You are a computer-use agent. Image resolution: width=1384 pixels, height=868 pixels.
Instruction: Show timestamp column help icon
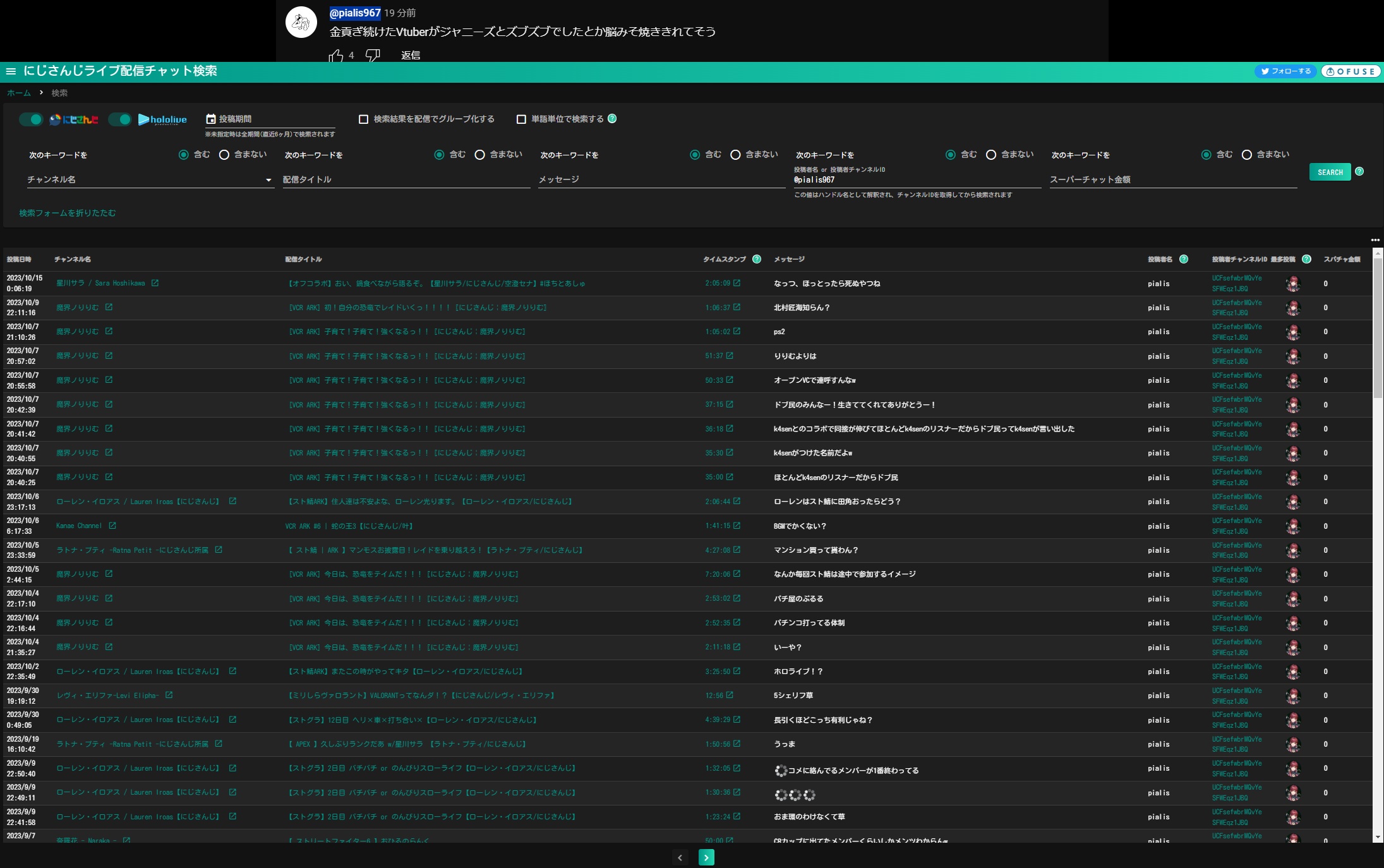[757, 259]
